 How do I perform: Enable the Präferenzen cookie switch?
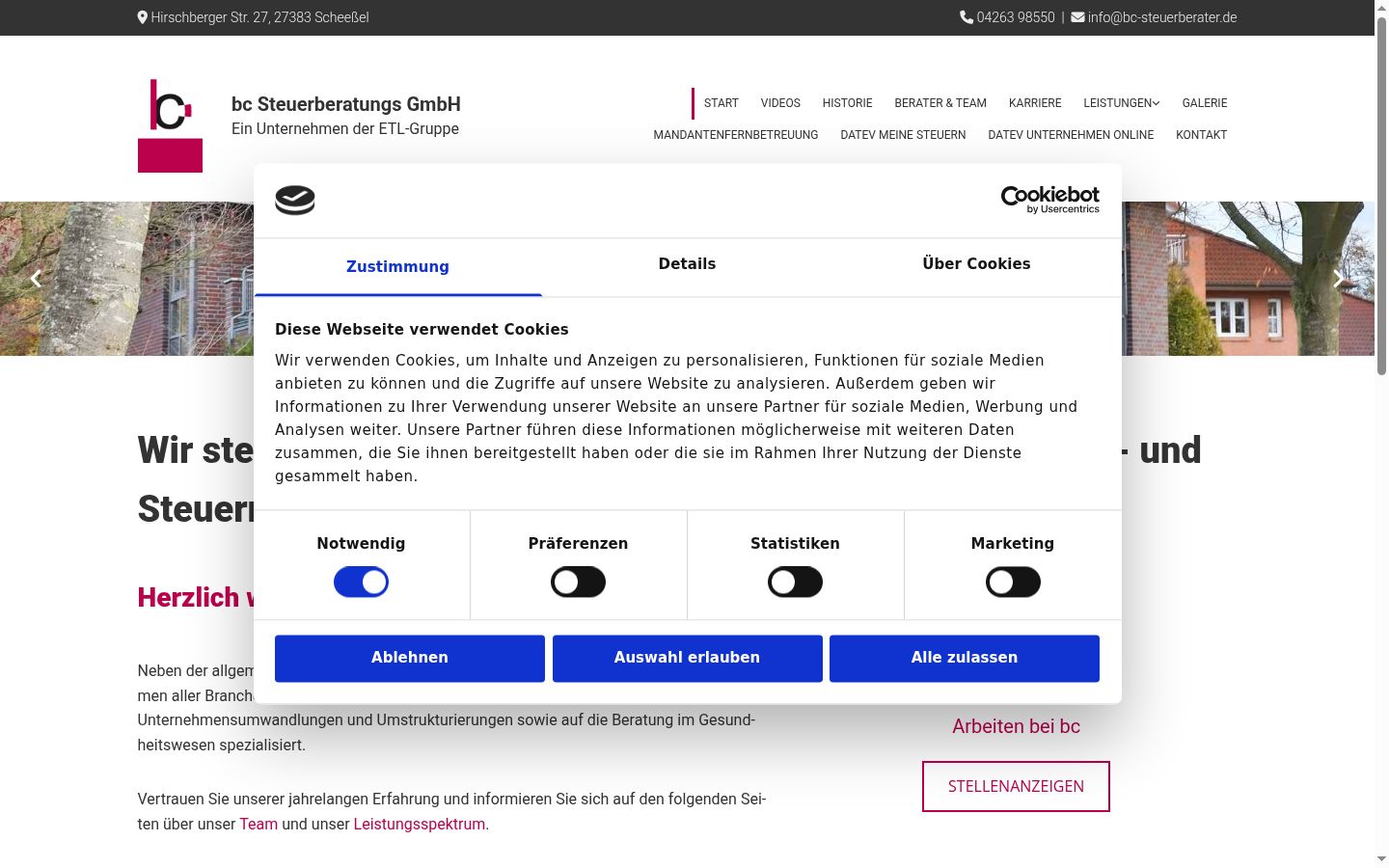tap(578, 583)
